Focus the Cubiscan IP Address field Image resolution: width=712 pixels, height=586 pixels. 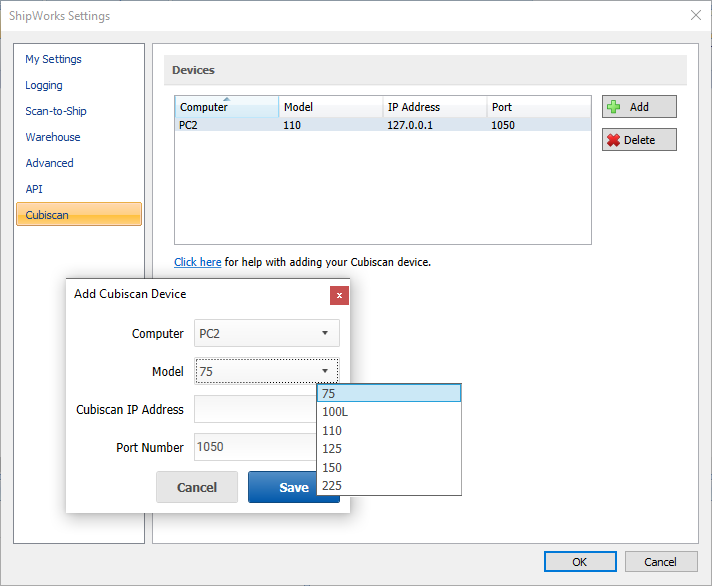click(x=256, y=409)
